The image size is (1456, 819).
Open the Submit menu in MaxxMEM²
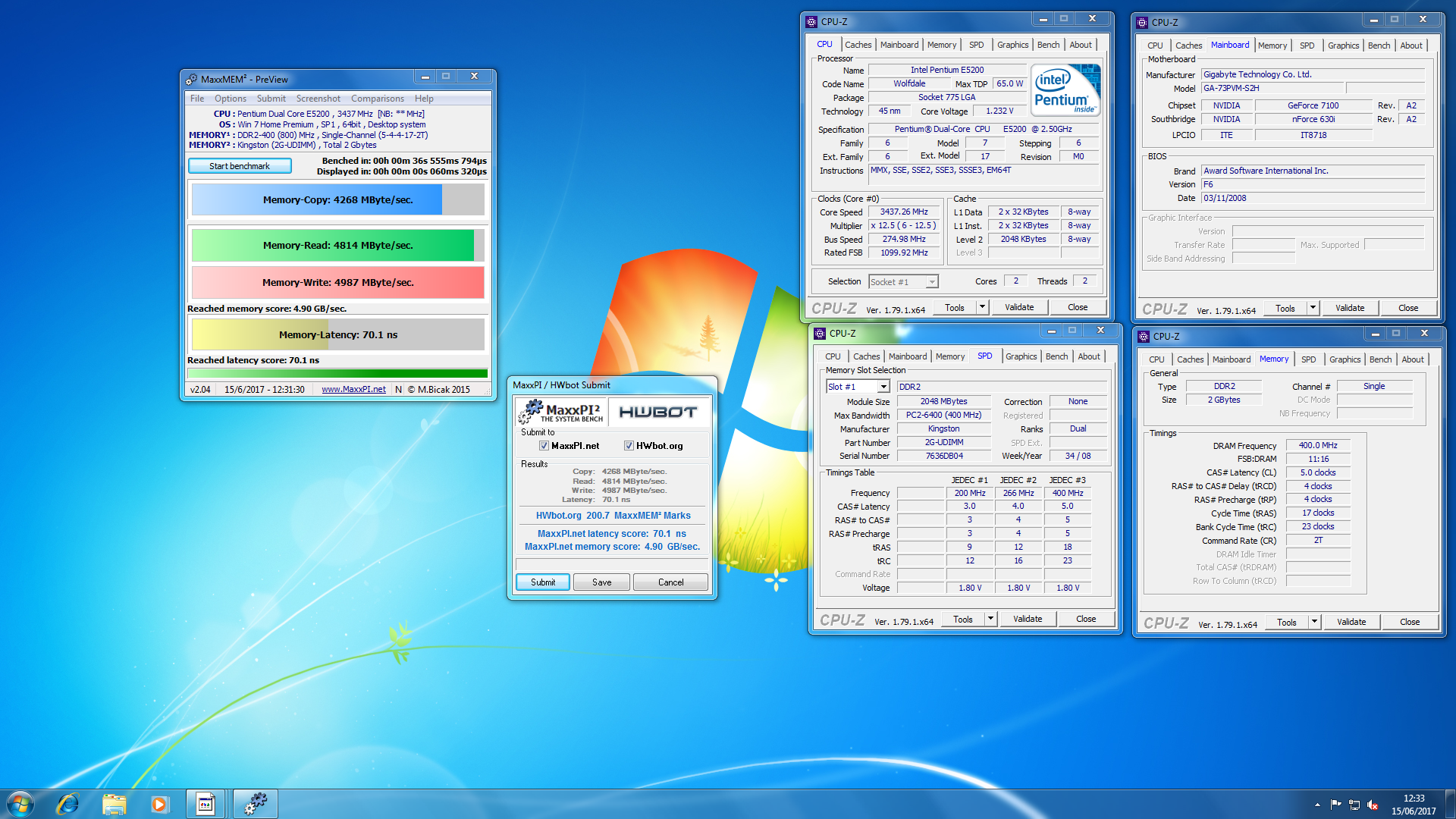click(x=271, y=99)
